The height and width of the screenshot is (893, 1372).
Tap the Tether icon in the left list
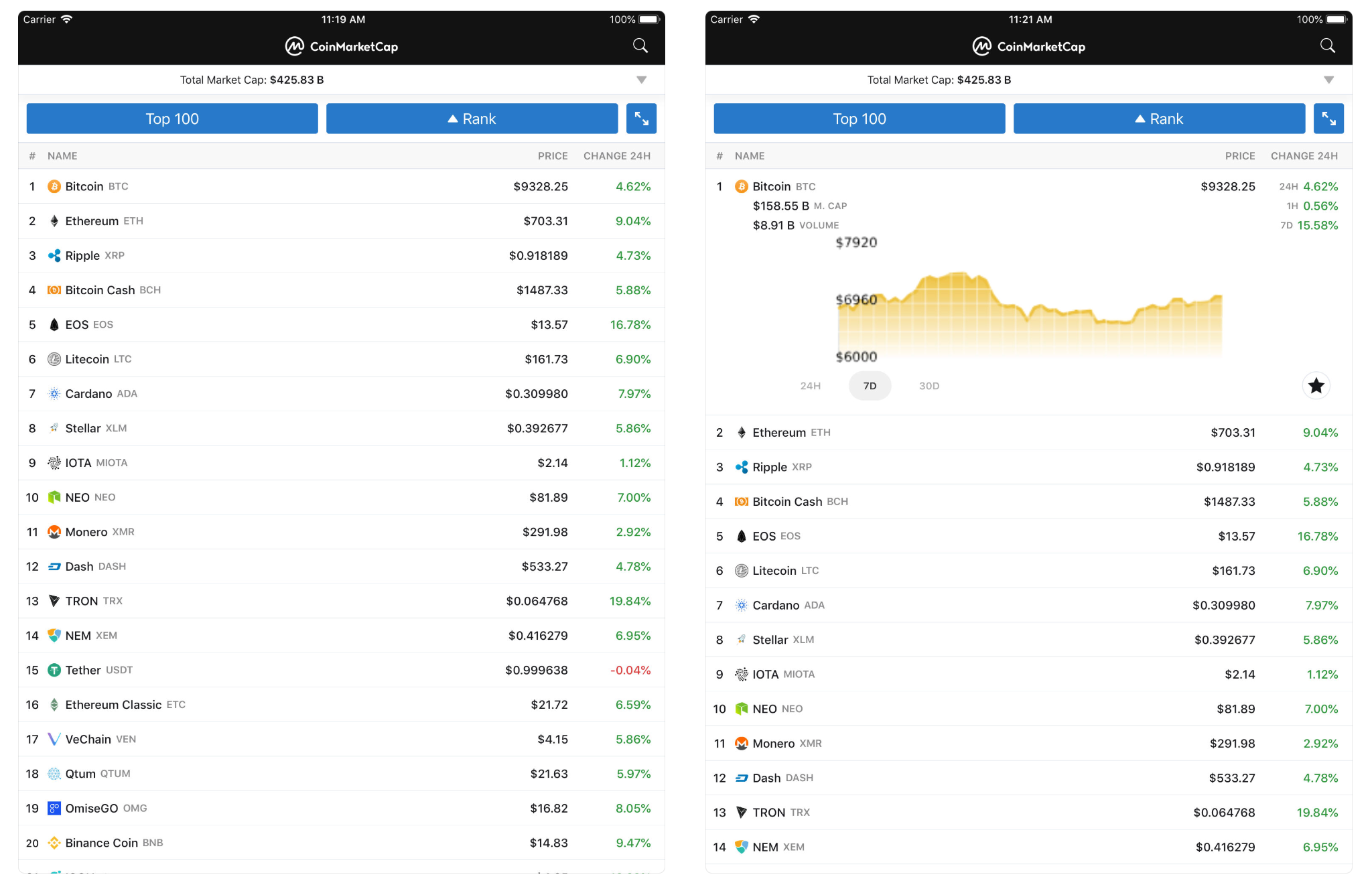(54, 670)
